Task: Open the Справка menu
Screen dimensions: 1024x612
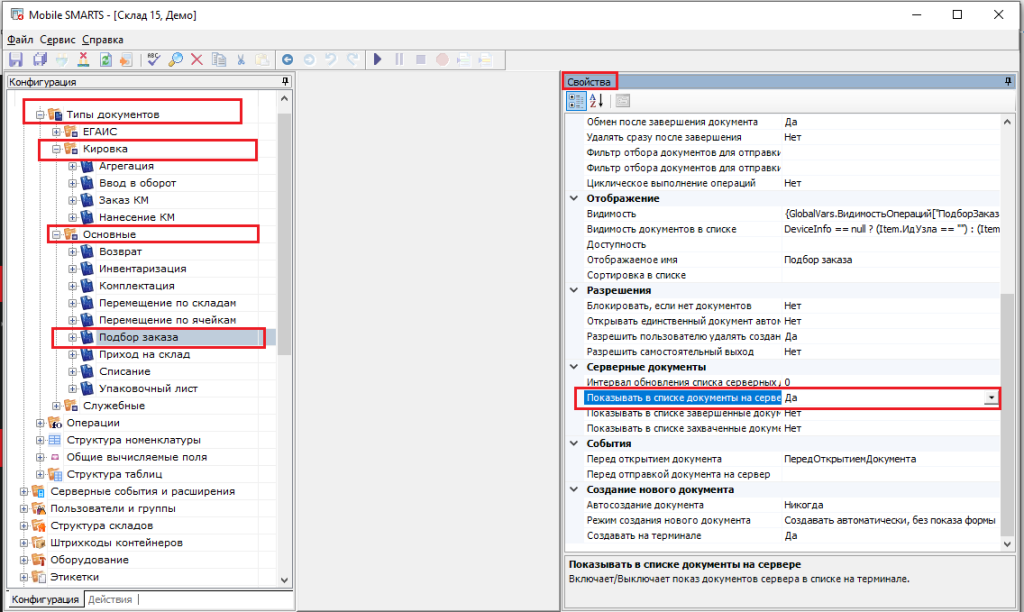Action: click(x=103, y=40)
